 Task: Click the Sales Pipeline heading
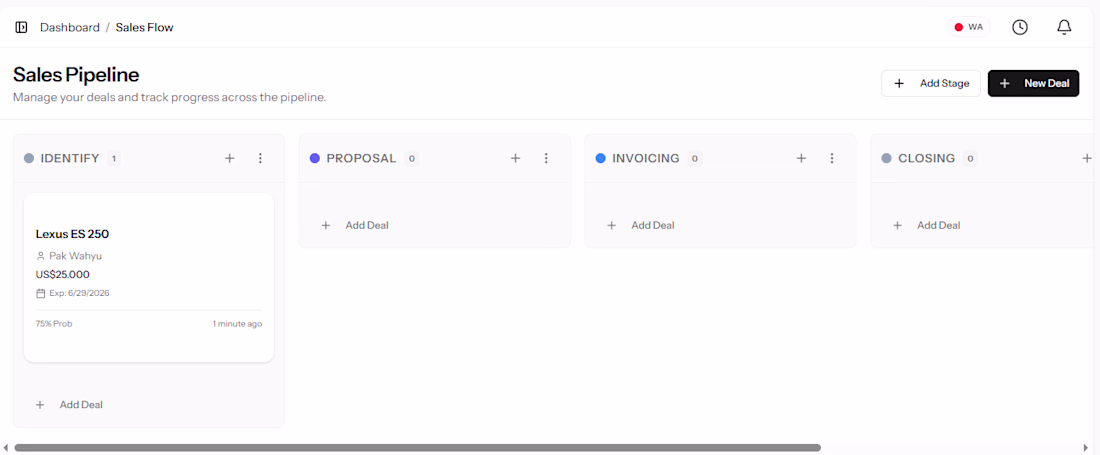tap(76, 74)
